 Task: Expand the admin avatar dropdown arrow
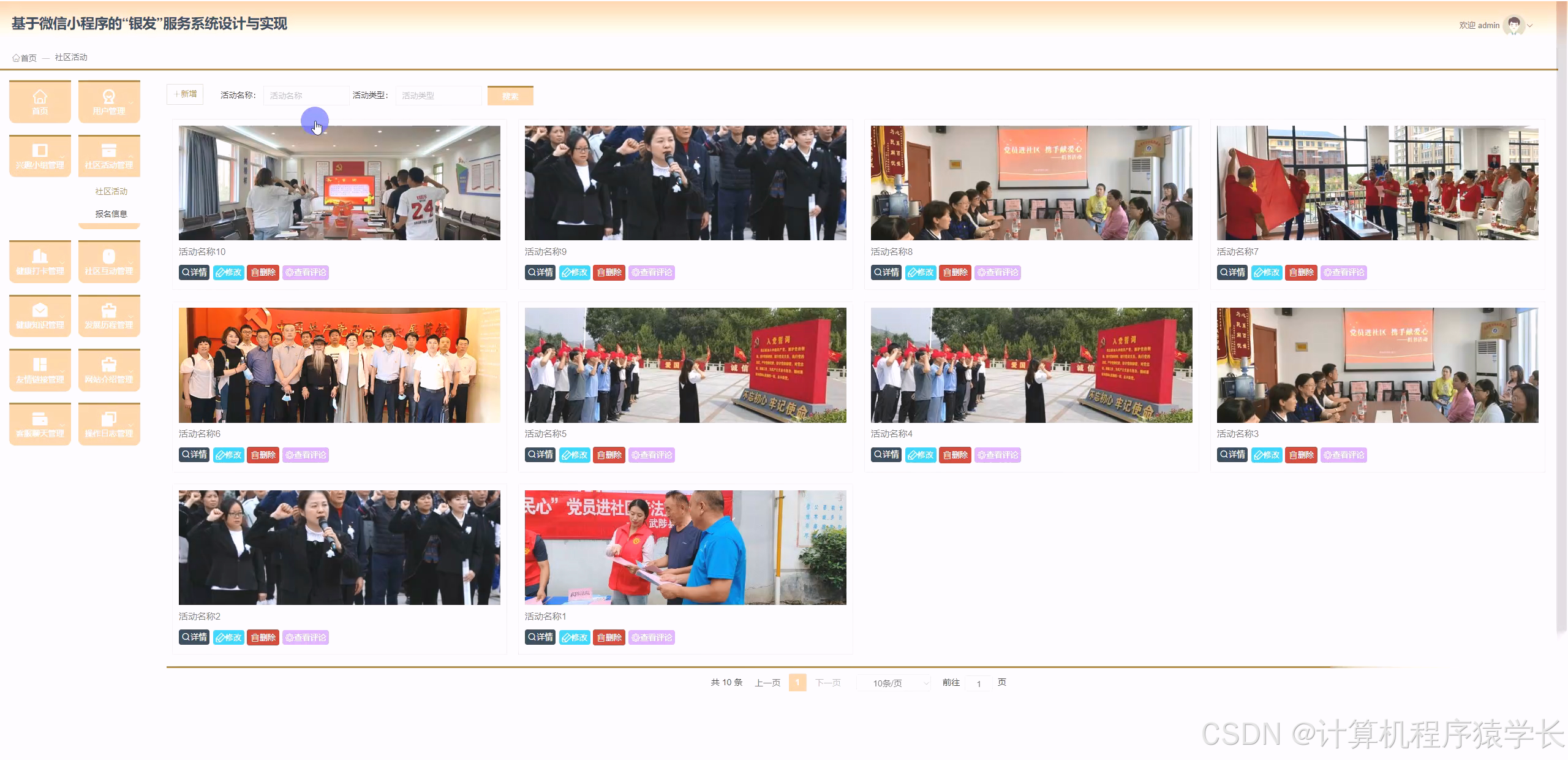click(1530, 26)
